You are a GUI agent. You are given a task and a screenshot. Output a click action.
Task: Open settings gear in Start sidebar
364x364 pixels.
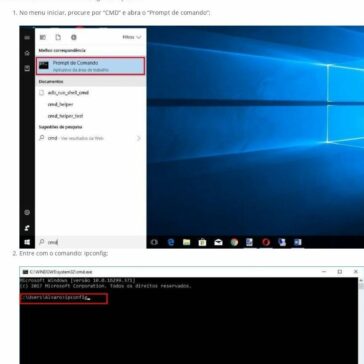coord(27,212)
